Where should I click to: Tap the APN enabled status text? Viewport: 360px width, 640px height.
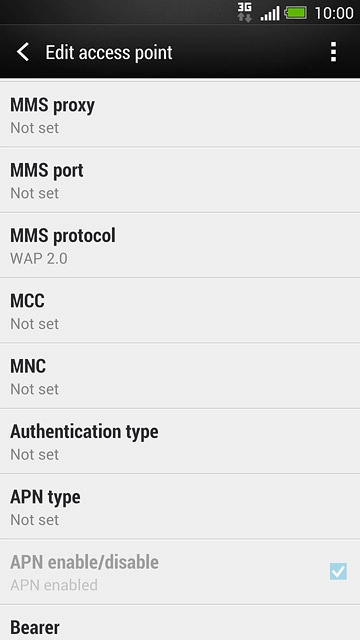(x=54, y=585)
